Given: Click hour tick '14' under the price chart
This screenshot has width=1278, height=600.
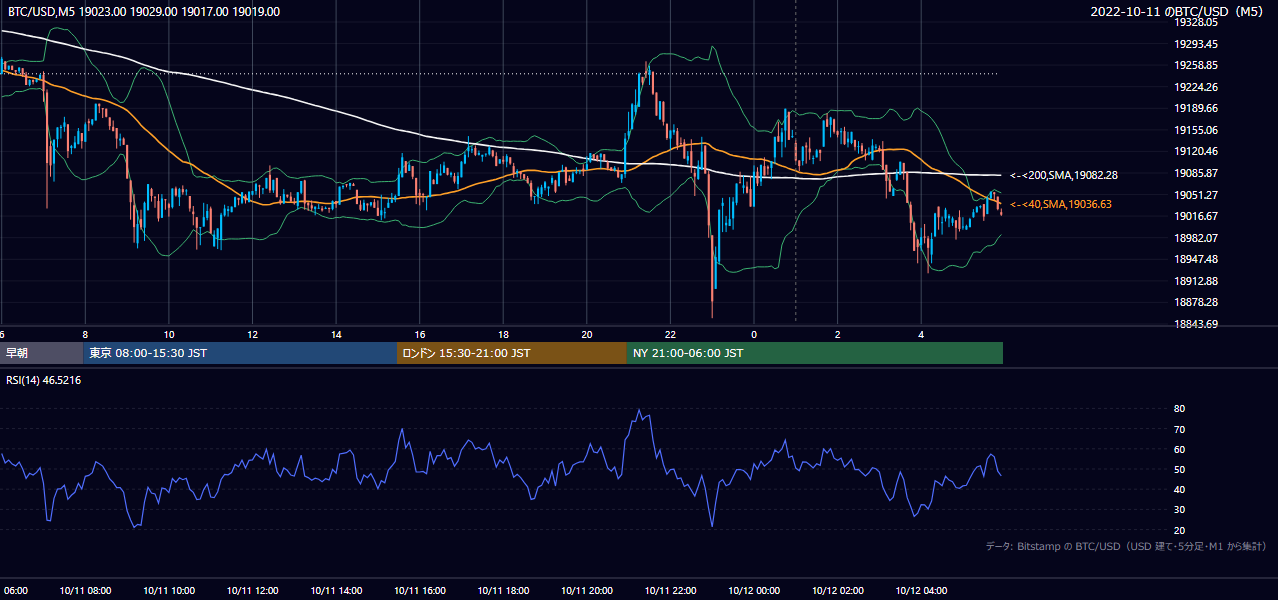Looking at the screenshot, I should (x=336, y=334).
